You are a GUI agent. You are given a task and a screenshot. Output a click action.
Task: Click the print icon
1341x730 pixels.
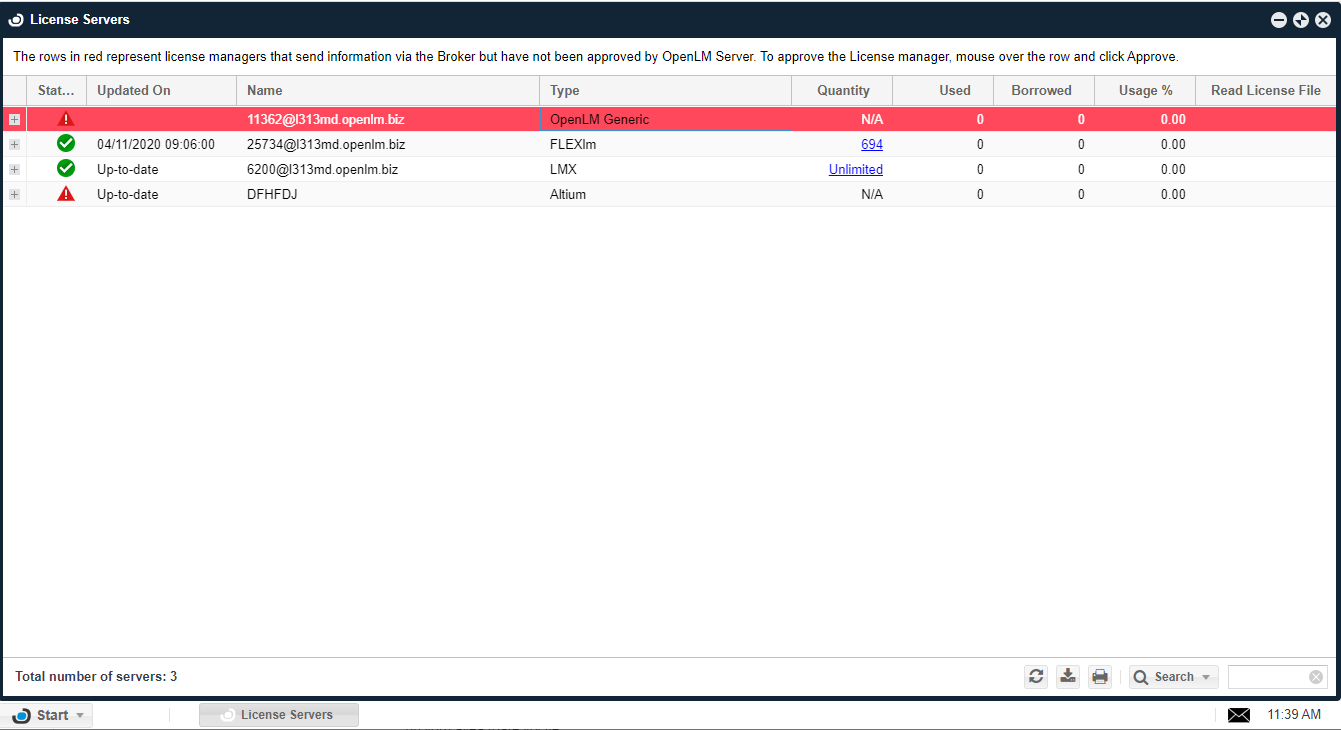[1100, 677]
